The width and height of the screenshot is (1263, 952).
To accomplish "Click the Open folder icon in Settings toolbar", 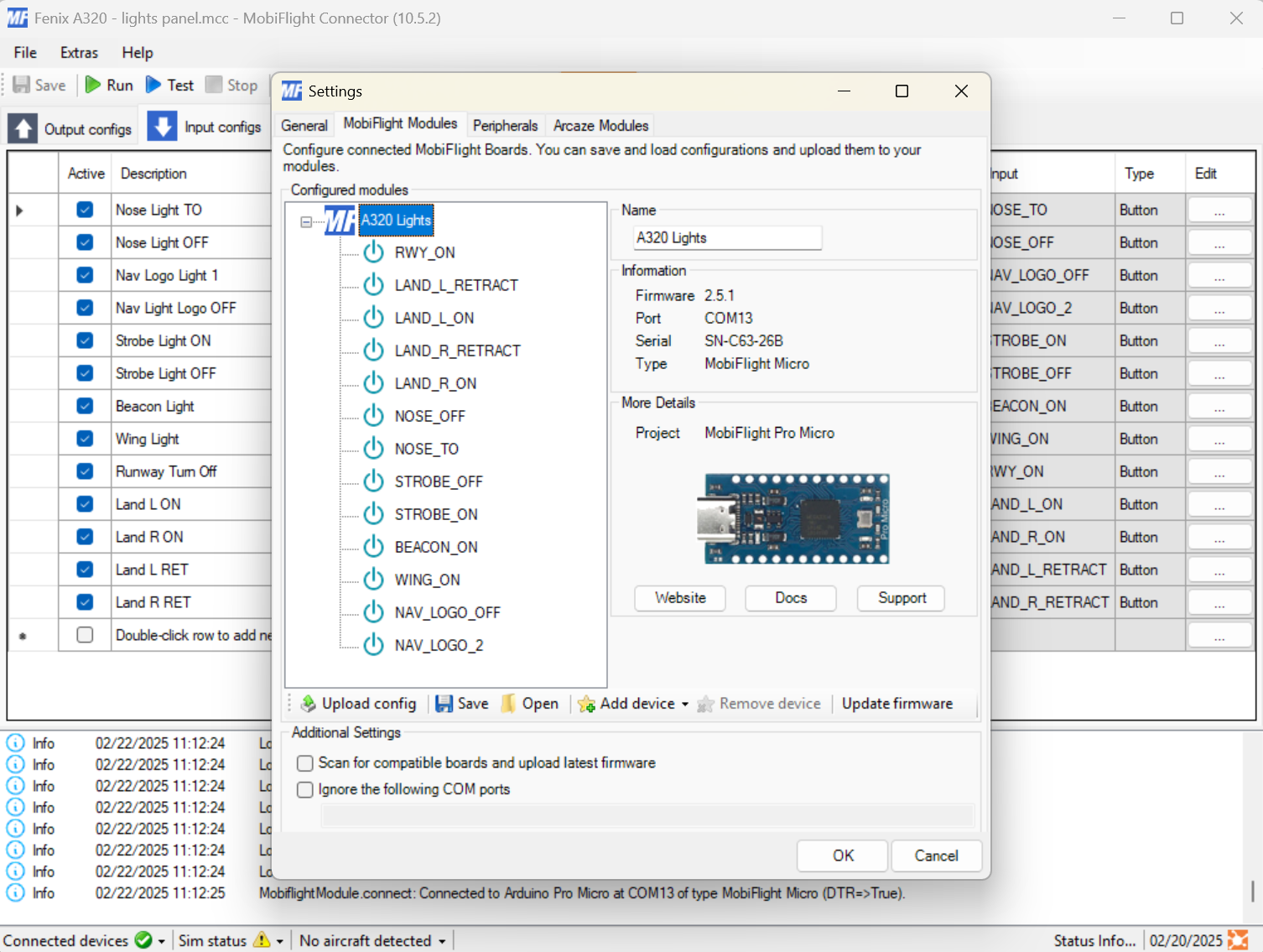I will (x=508, y=704).
